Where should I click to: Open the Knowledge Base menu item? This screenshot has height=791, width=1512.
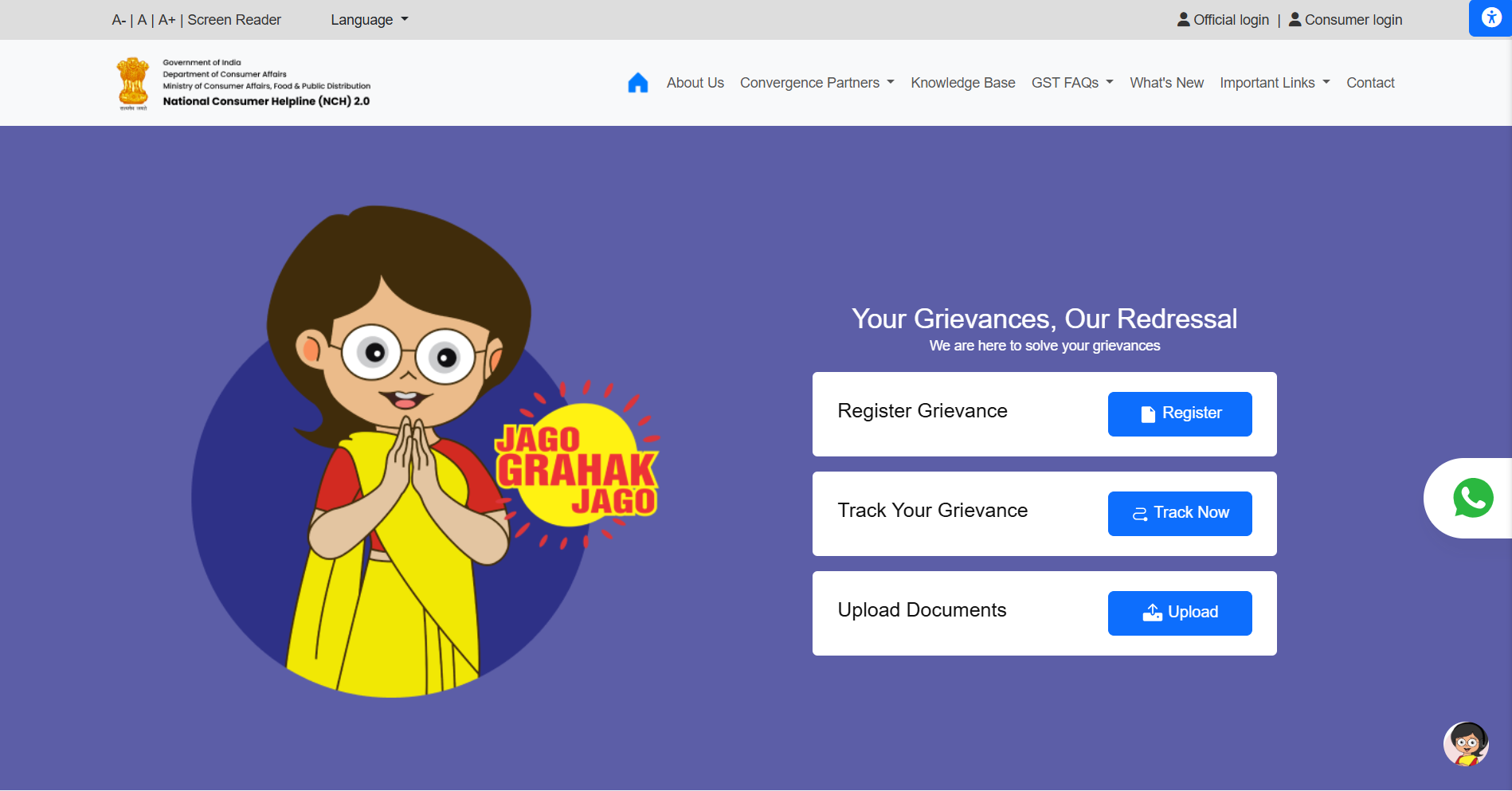[x=962, y=83]
